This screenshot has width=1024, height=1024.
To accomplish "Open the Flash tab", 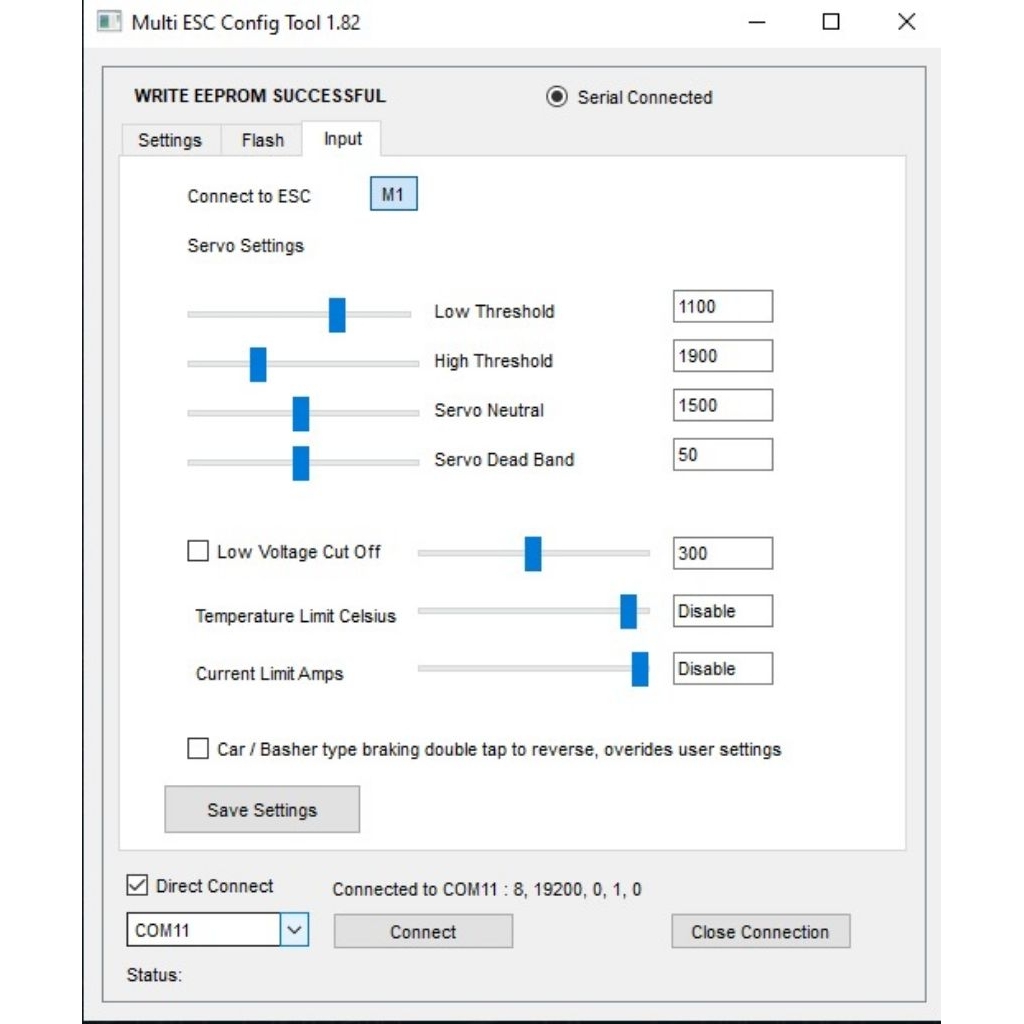I will [262, 140].
